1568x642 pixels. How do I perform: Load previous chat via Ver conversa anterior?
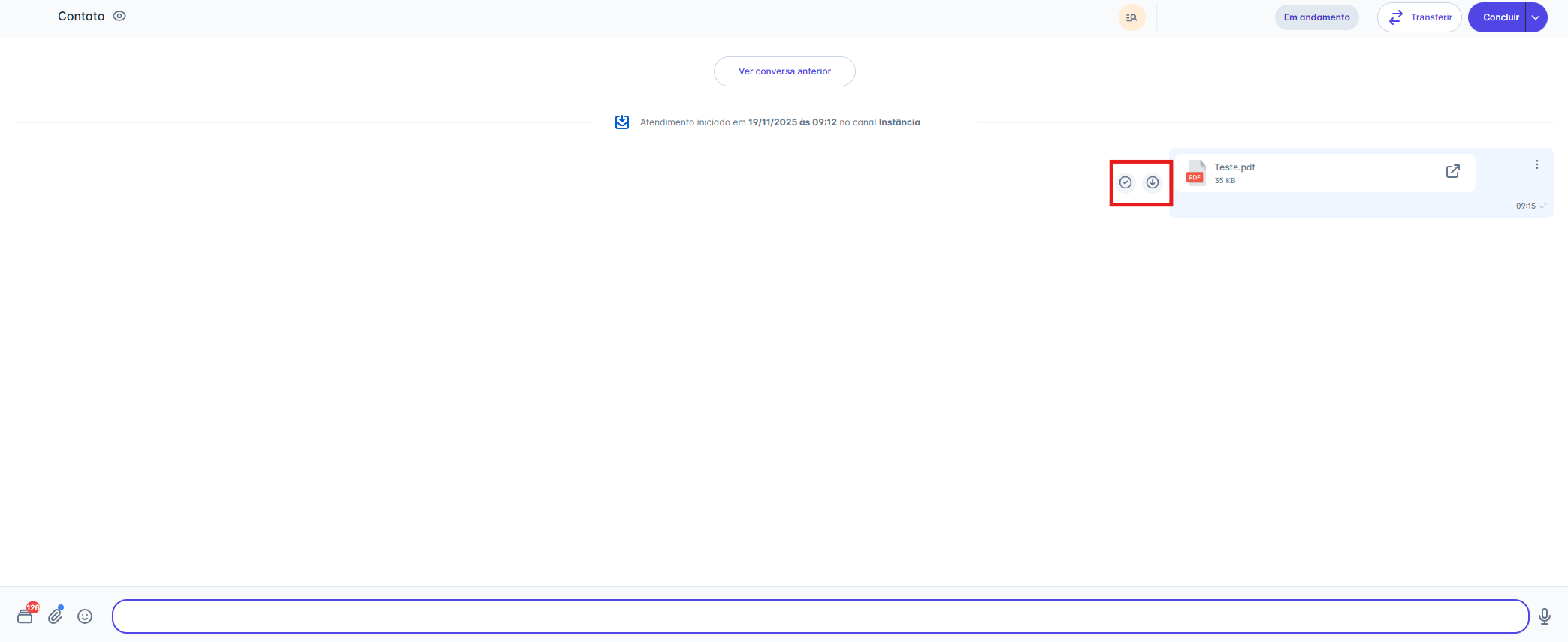[784, 71]
